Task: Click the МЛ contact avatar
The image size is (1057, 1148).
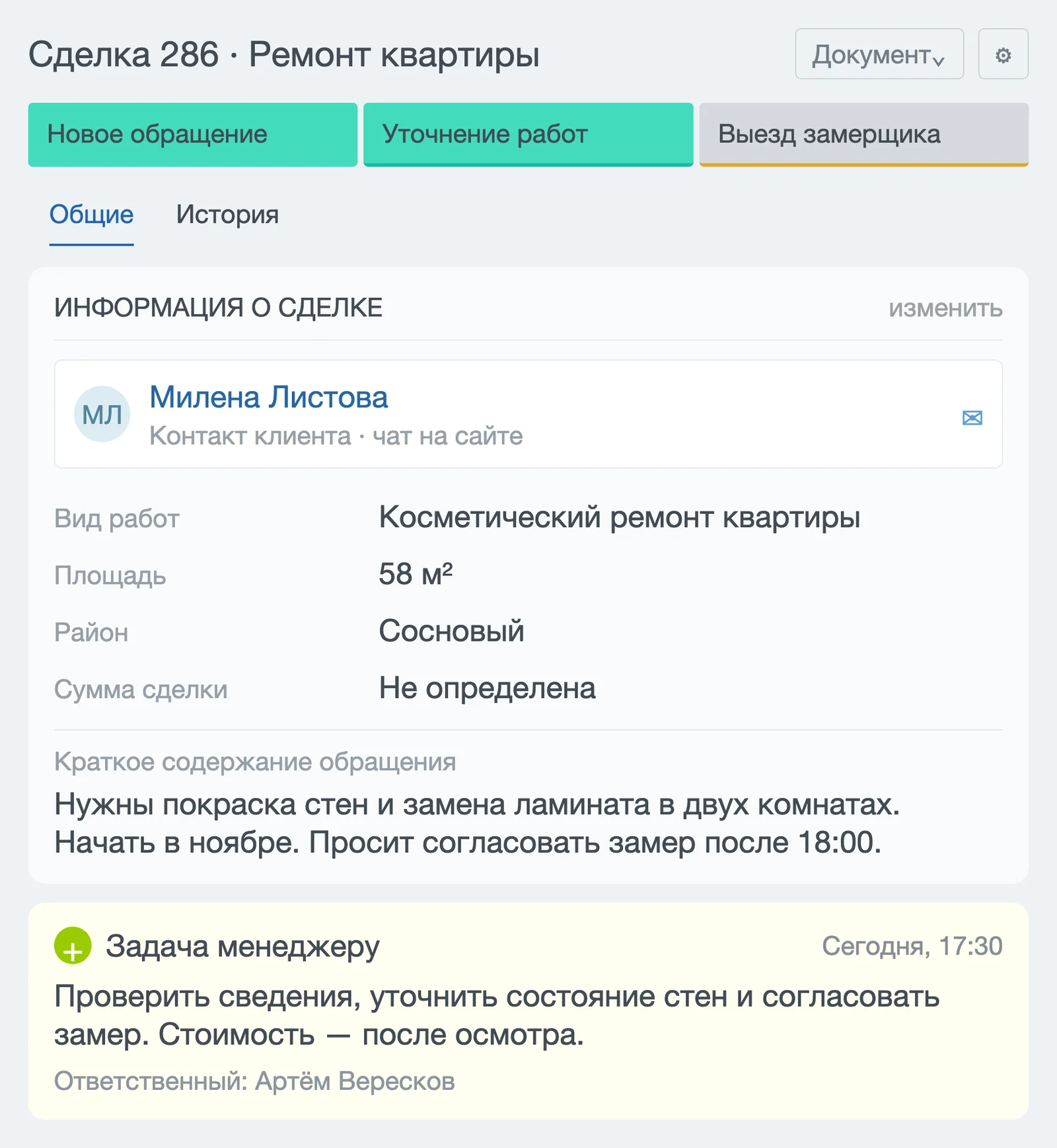Action: [x=102, y=414]
